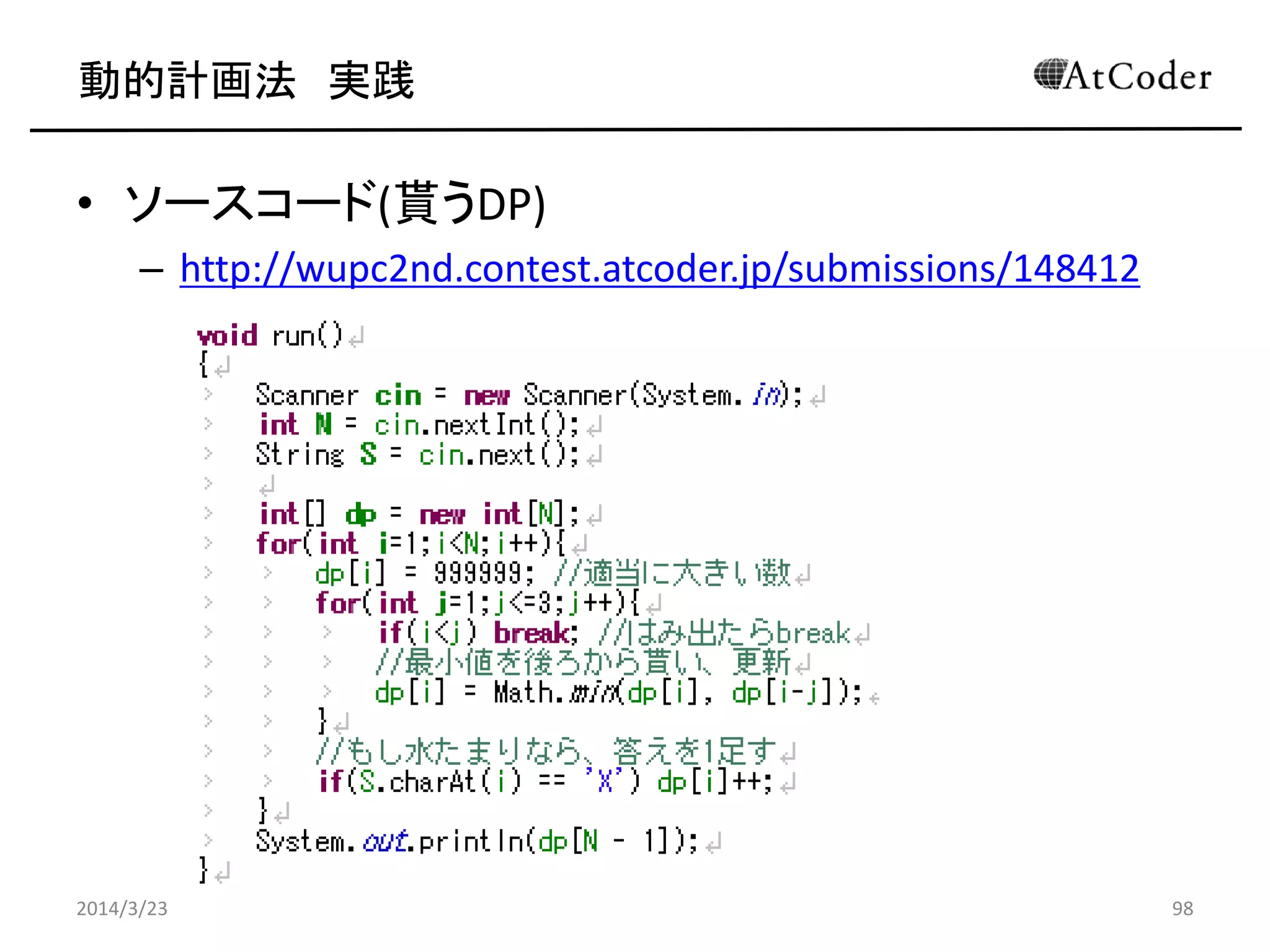
Task: Click the line 'System.out.println(dp[N - 1]);'
Action: (x=477, y=841)
